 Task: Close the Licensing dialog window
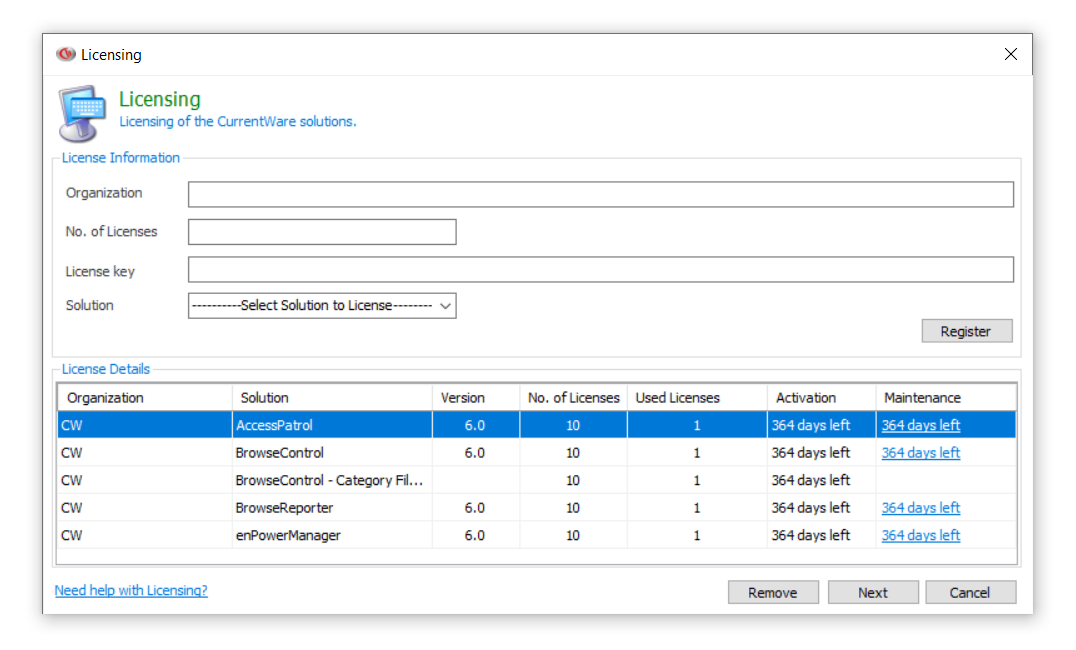[1010, 54]
